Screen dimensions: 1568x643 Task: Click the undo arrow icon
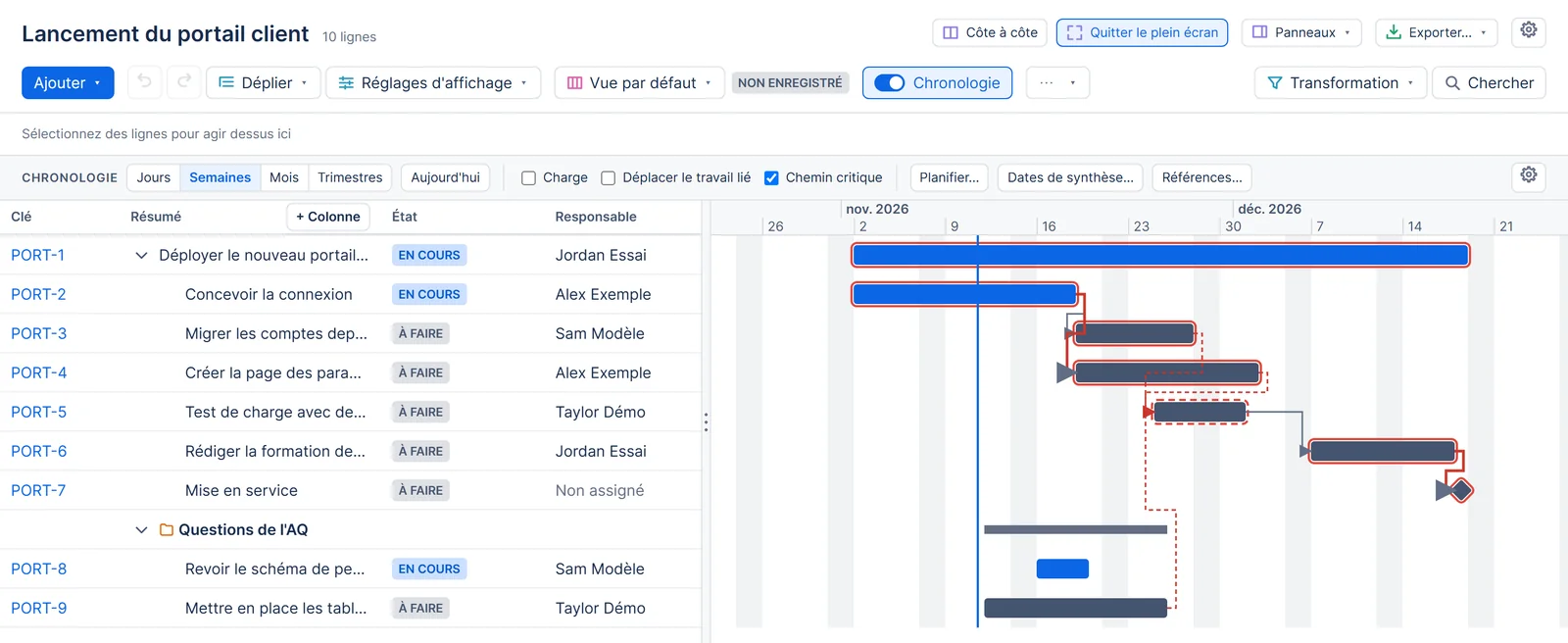(x=145, y=82)
